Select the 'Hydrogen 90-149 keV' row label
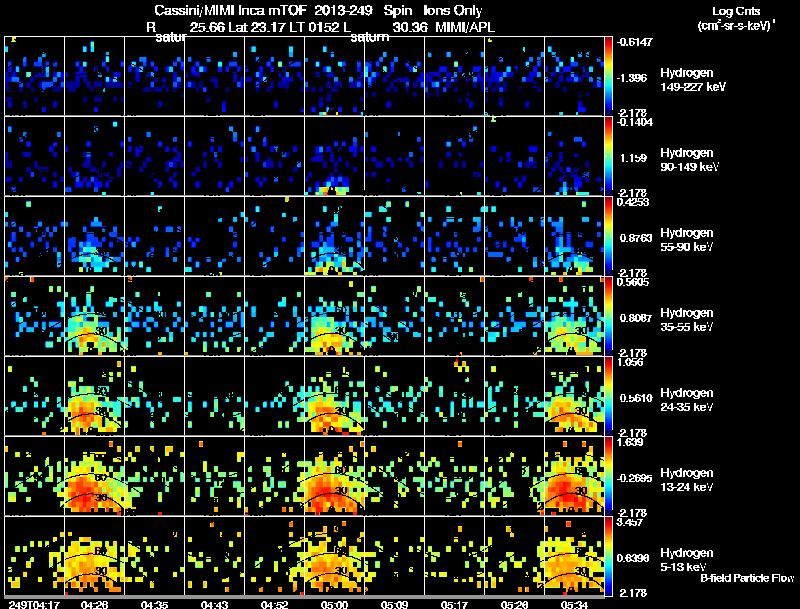 click(x=689, y=160)
